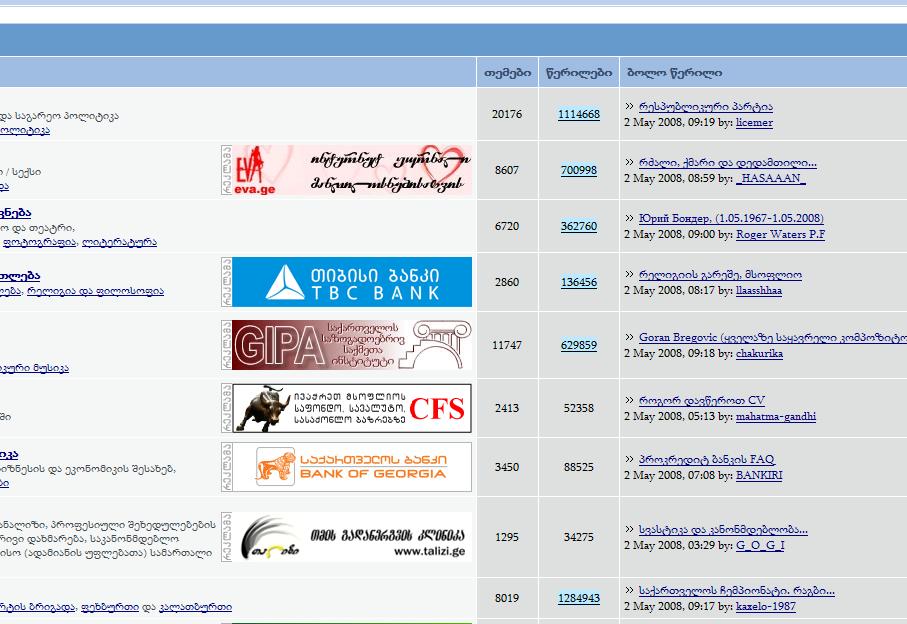View profile of user mahatma-gandhi

click(776, 416)
